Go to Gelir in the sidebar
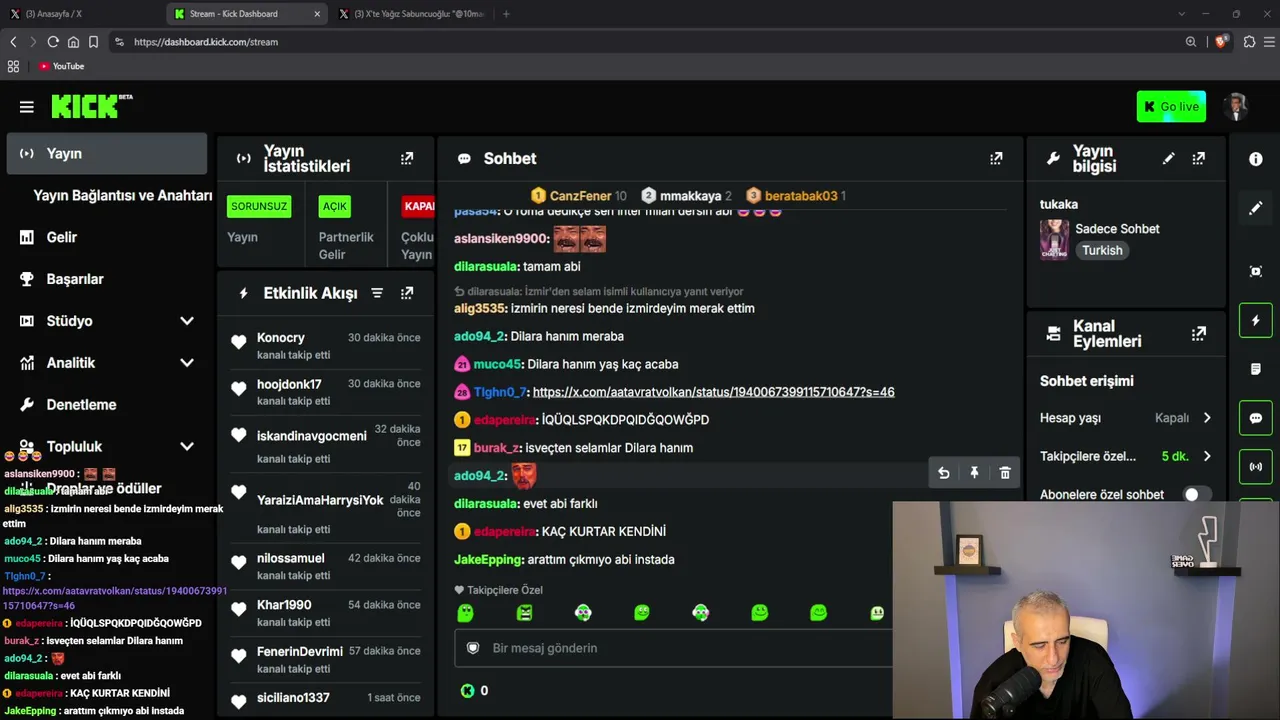 [x=61, y=237]
